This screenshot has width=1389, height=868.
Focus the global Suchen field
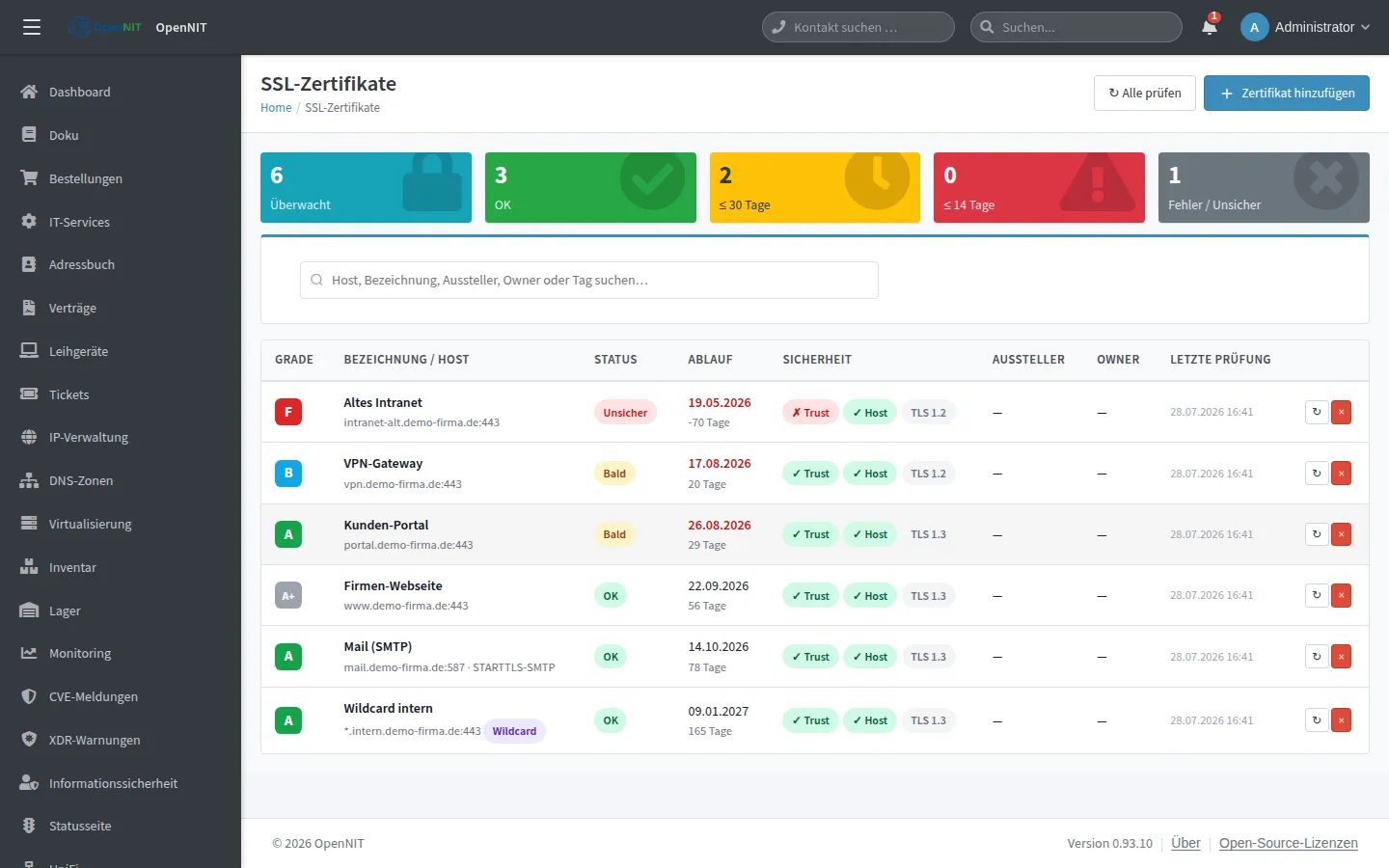tap(1076, 27)
